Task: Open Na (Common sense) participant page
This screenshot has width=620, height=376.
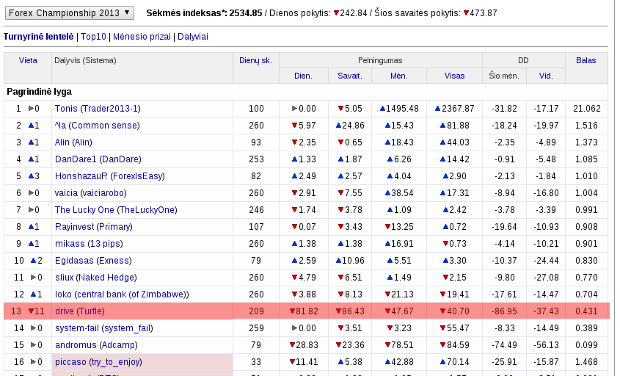Action: (97, 125)
